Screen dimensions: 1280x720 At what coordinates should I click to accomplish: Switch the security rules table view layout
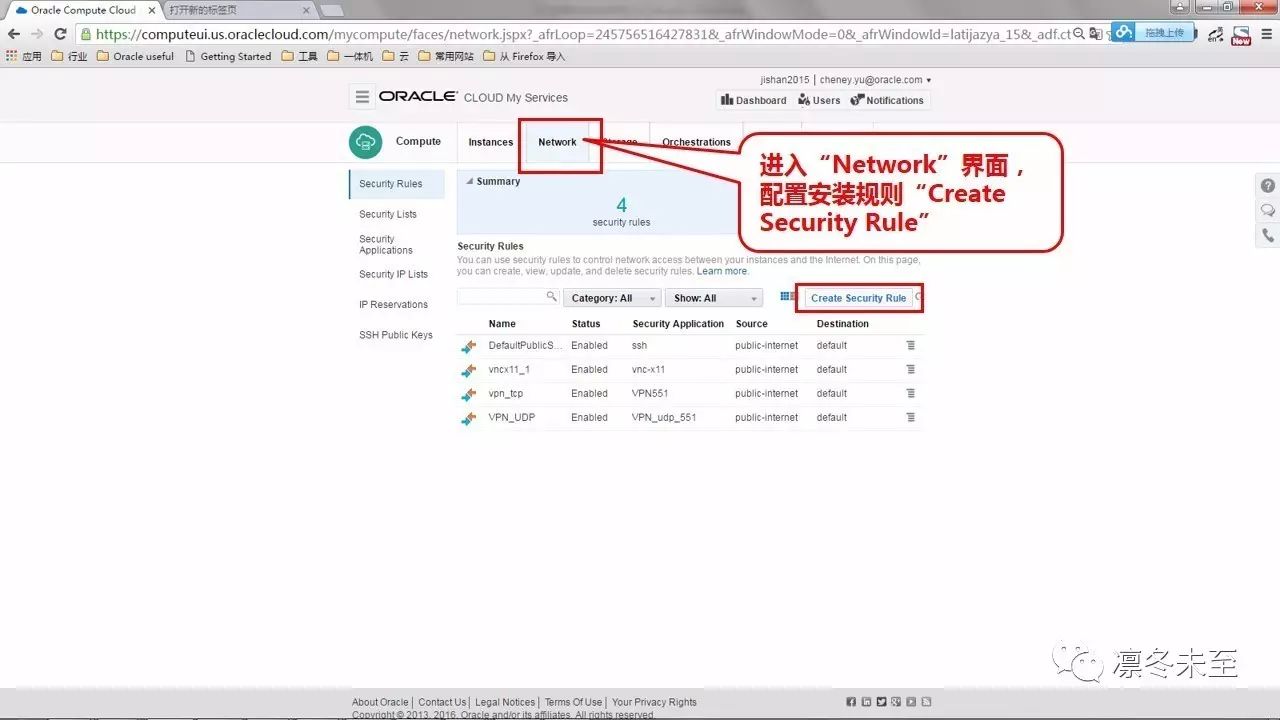[787, 297]
